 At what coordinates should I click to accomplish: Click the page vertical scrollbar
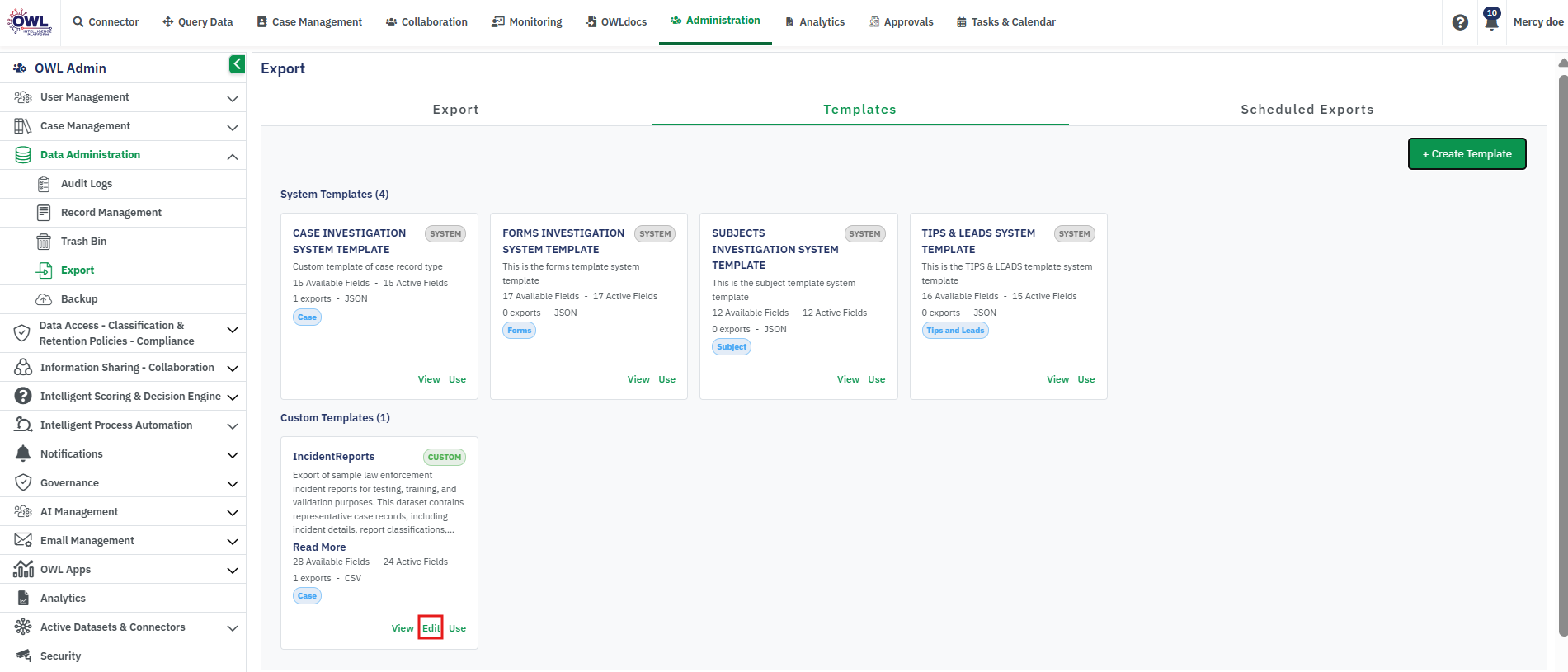[x=1562, y=355]
